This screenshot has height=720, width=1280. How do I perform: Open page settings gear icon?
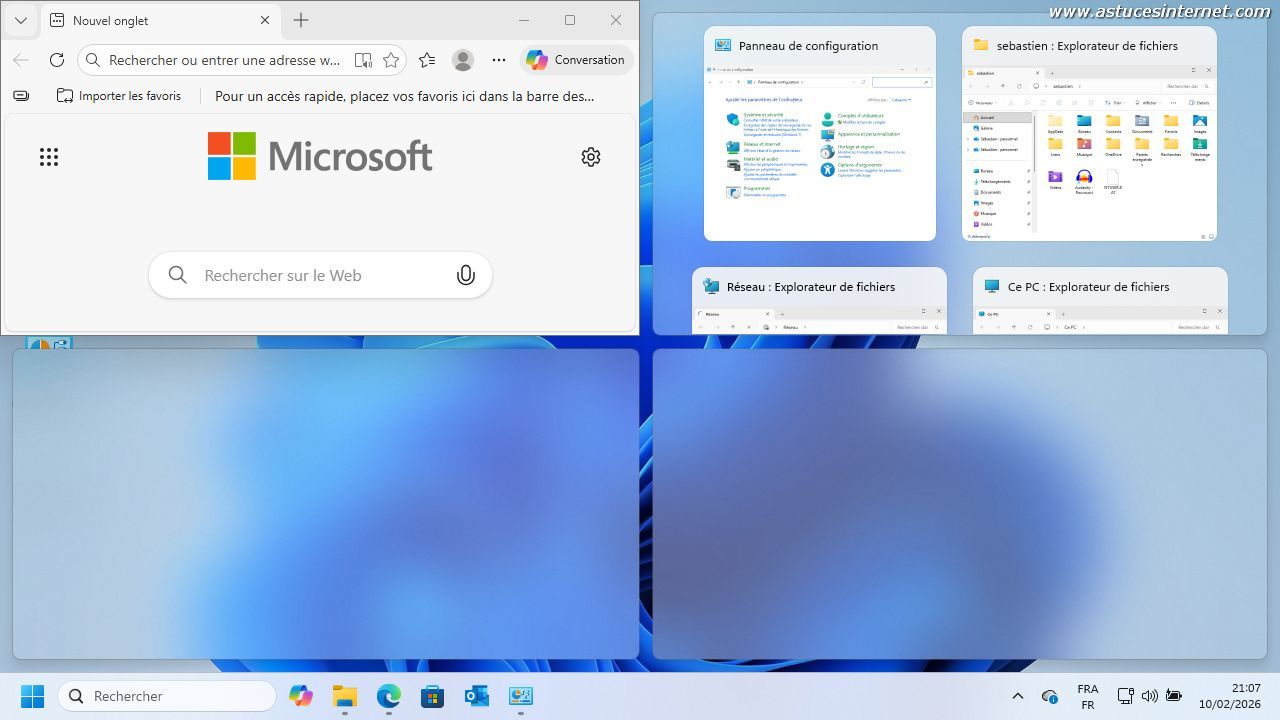[x=591, y=157]
